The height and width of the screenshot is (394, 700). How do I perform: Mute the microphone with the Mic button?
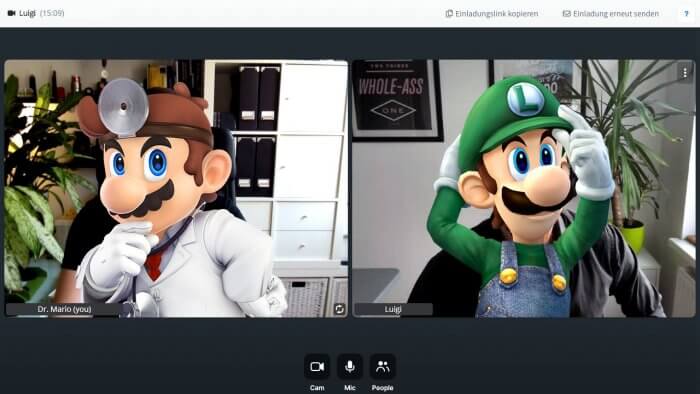350,367
